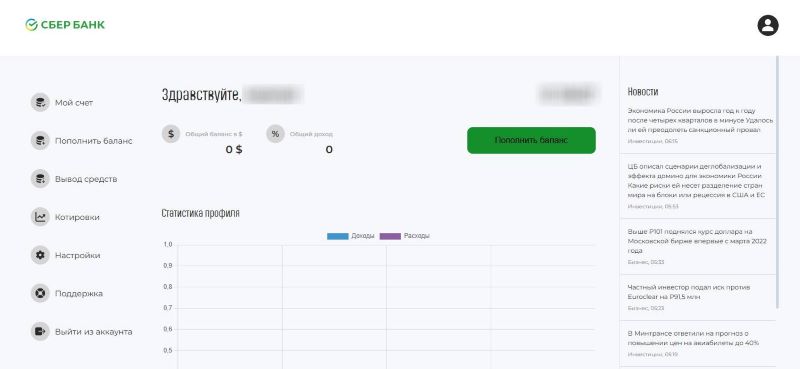Click the percent income icon
The width and height of the screenshot is (800, 369).
(x=275, y=134)
